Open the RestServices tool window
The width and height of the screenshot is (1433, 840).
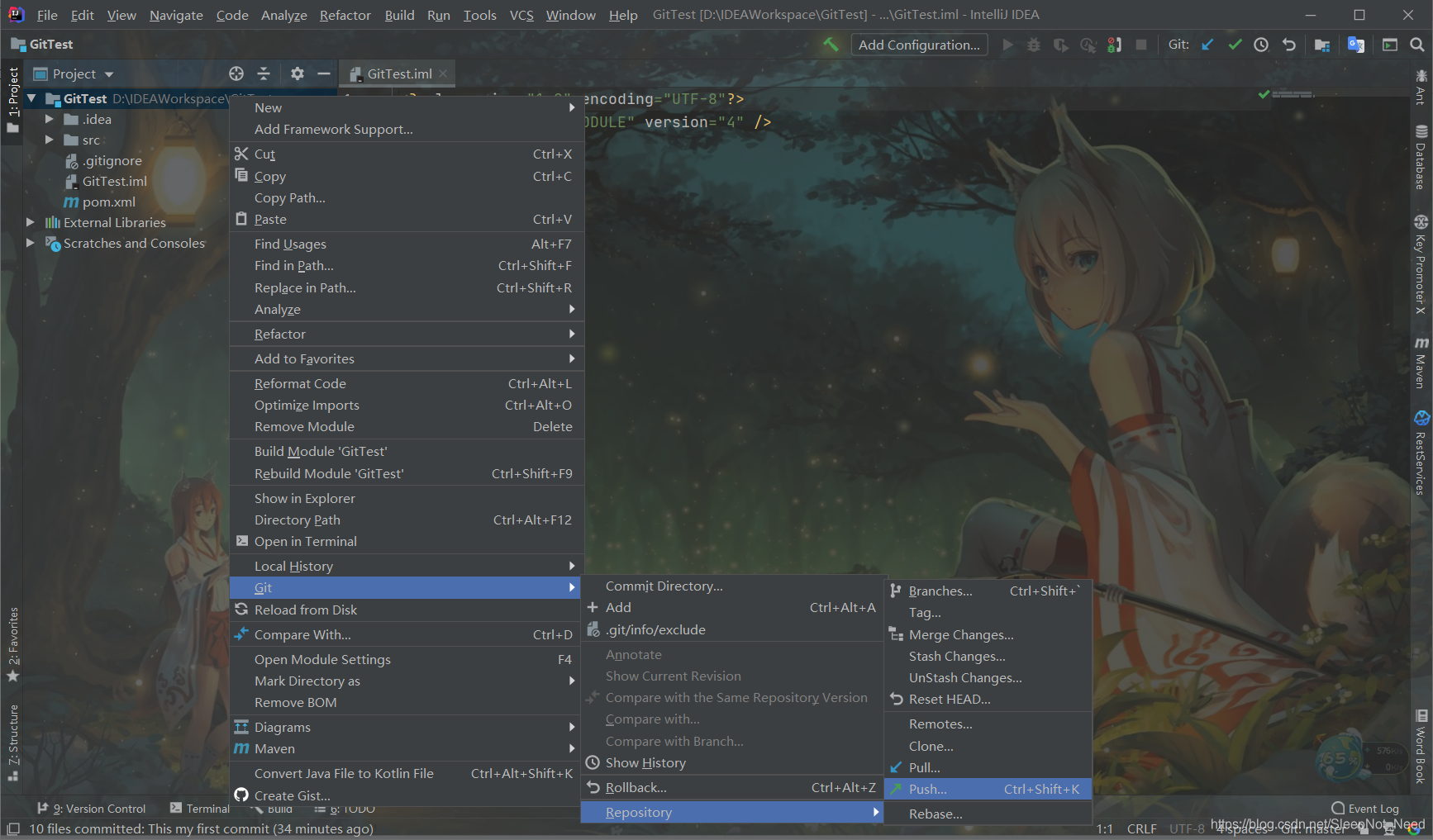1421,453
